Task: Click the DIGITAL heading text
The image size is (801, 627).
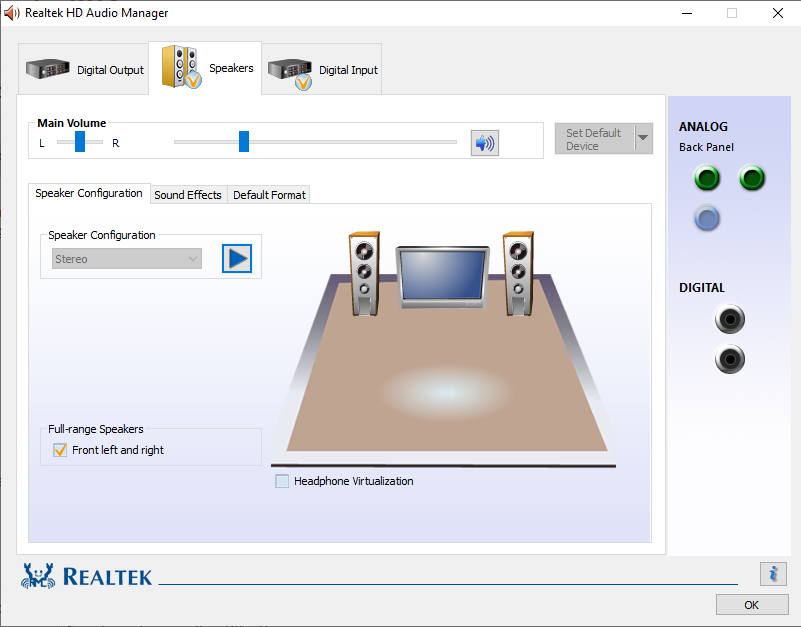Action: pyautogui.click(x=702, y=288)
